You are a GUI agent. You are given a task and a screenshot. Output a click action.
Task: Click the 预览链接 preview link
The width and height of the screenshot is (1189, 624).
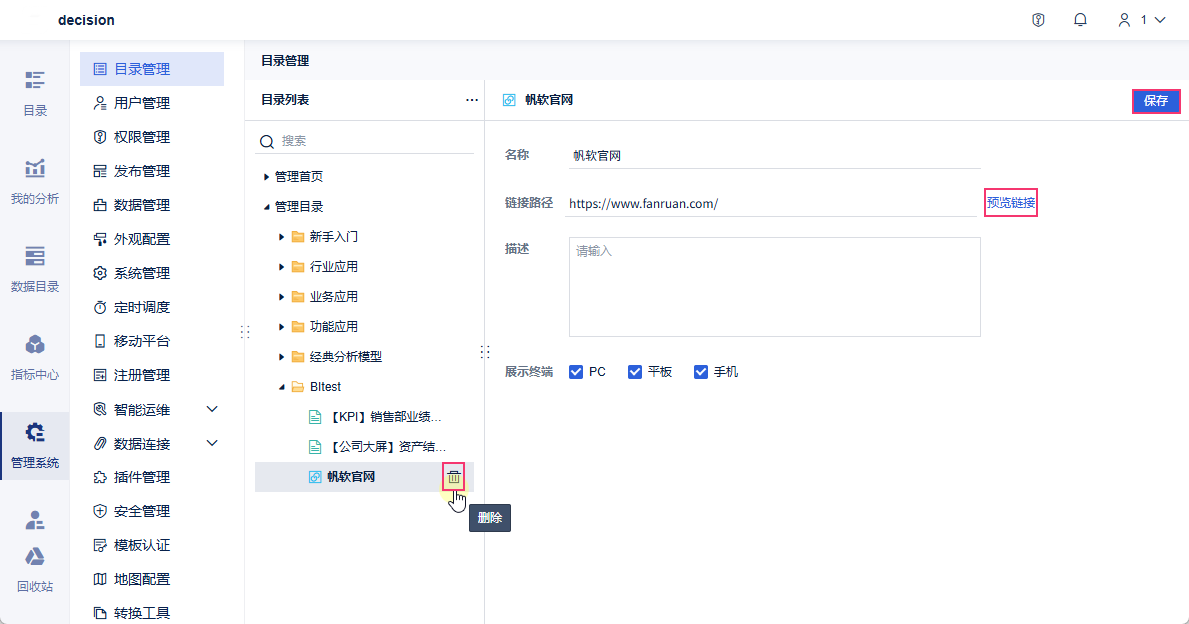coord(1011,203)
